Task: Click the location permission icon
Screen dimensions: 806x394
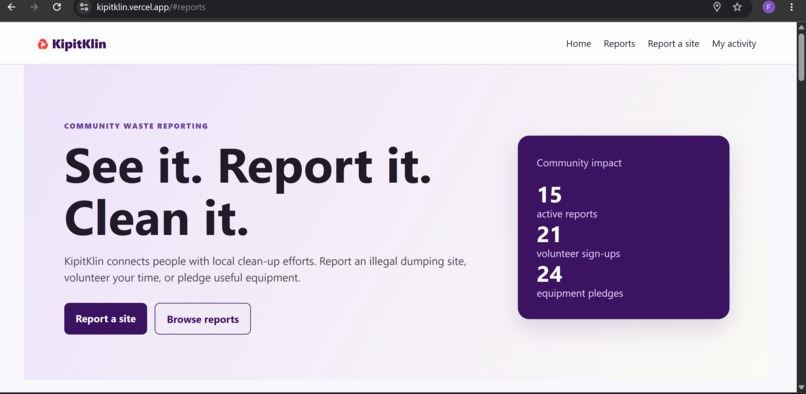Action: [x=717, y=7]
